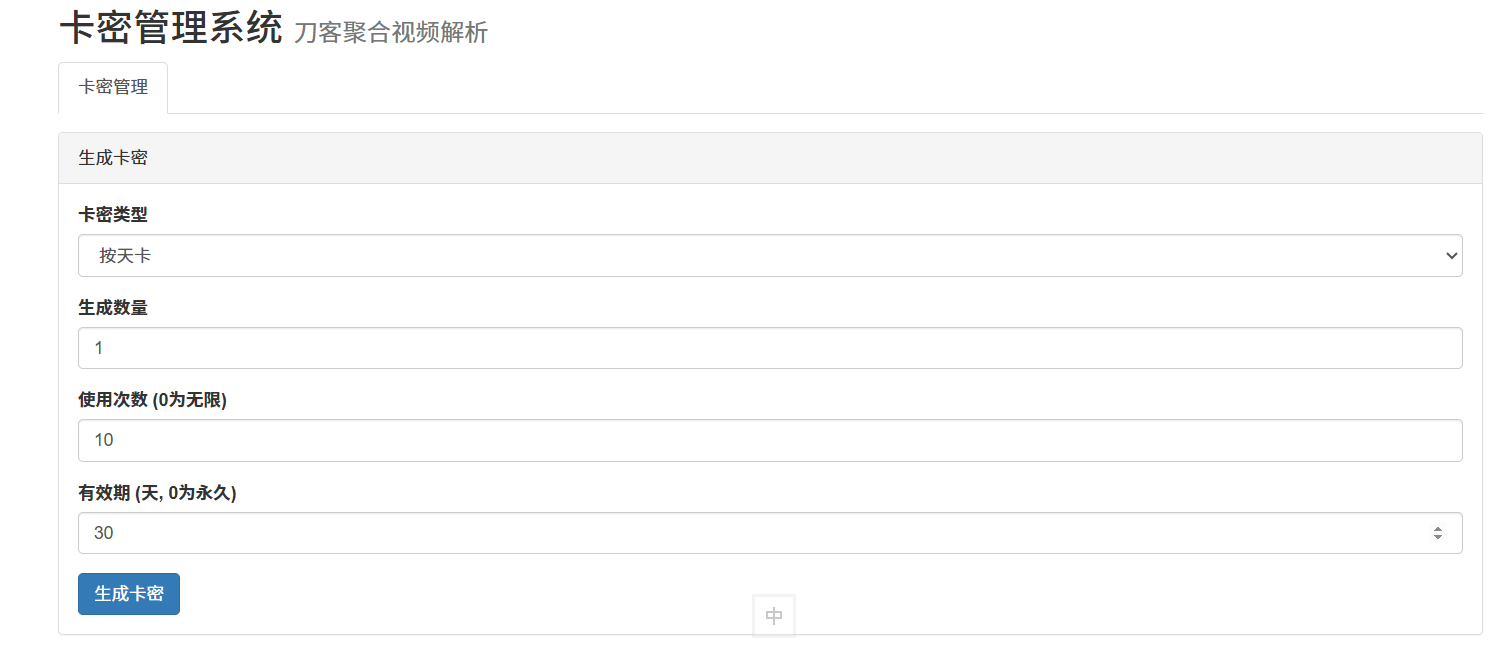The height and width of the screenshot is (653, 1508).
Task: Click the chevron arrow of 卡密类型 select
Action: click(x=1452, y=256)
